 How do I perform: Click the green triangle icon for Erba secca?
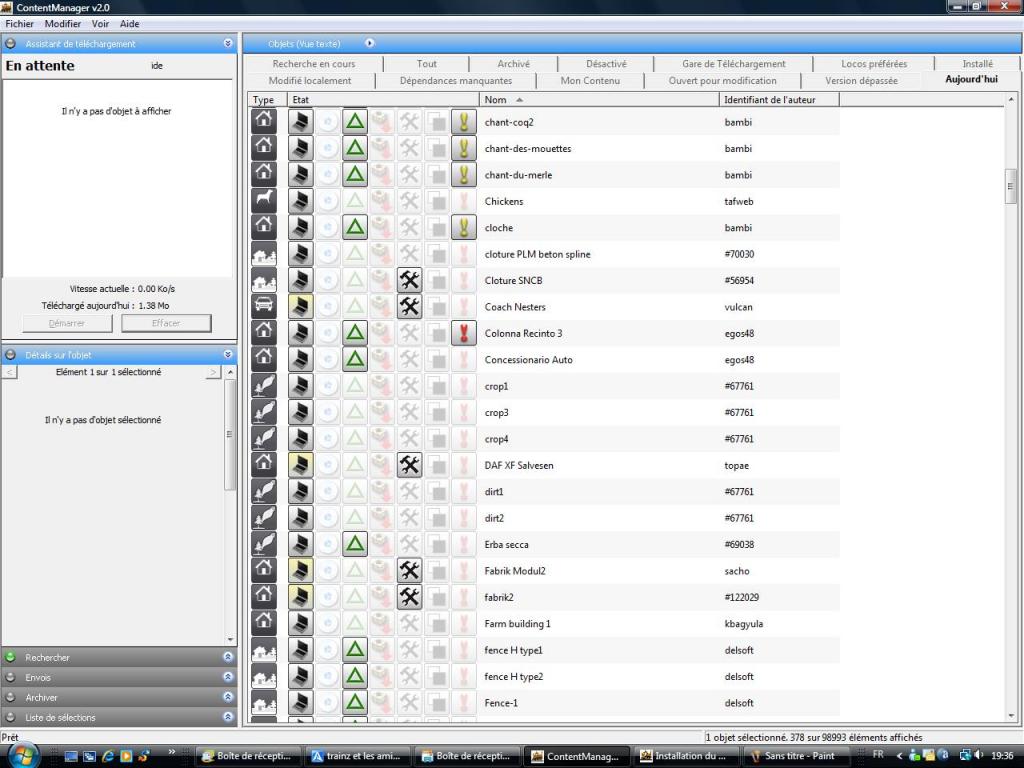(355, 544)
